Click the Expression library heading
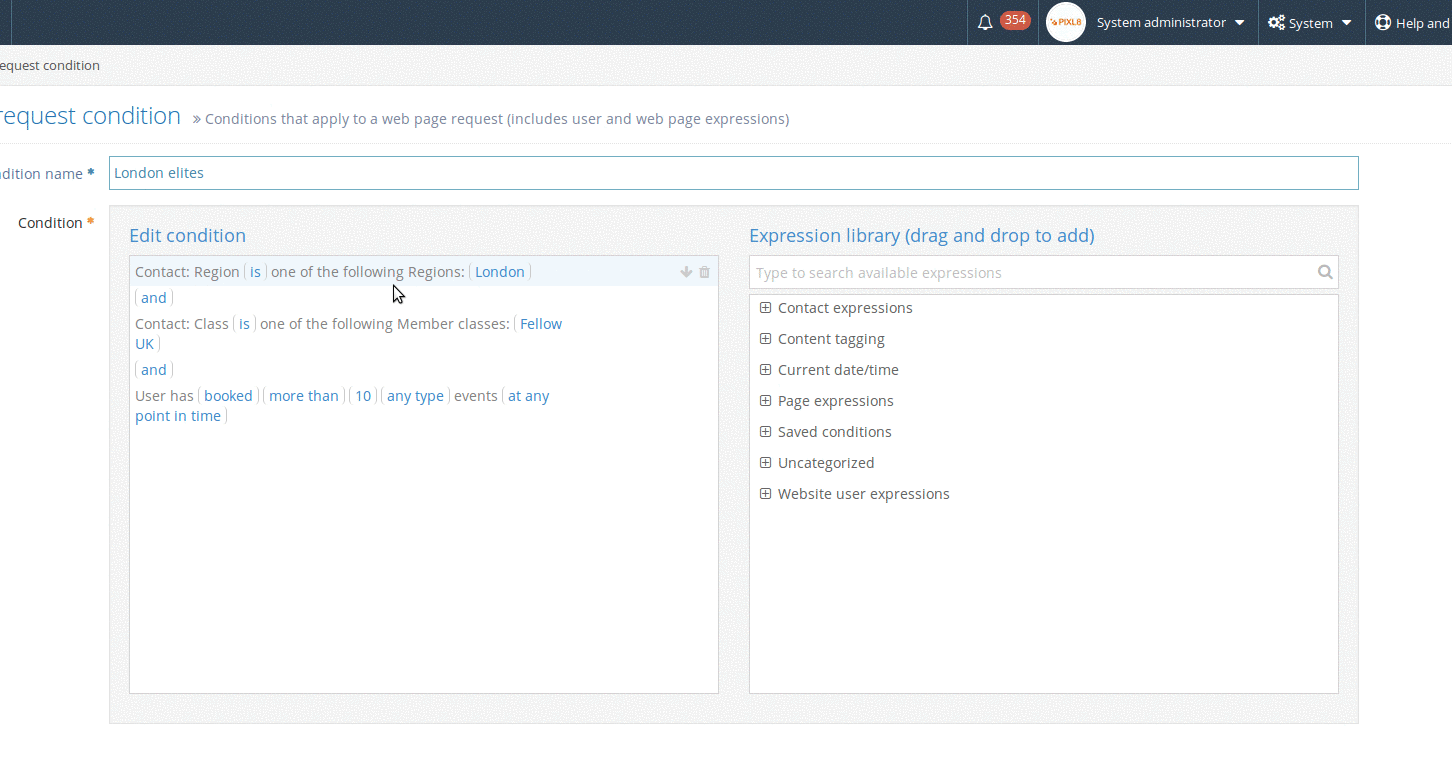 point(922,236)
